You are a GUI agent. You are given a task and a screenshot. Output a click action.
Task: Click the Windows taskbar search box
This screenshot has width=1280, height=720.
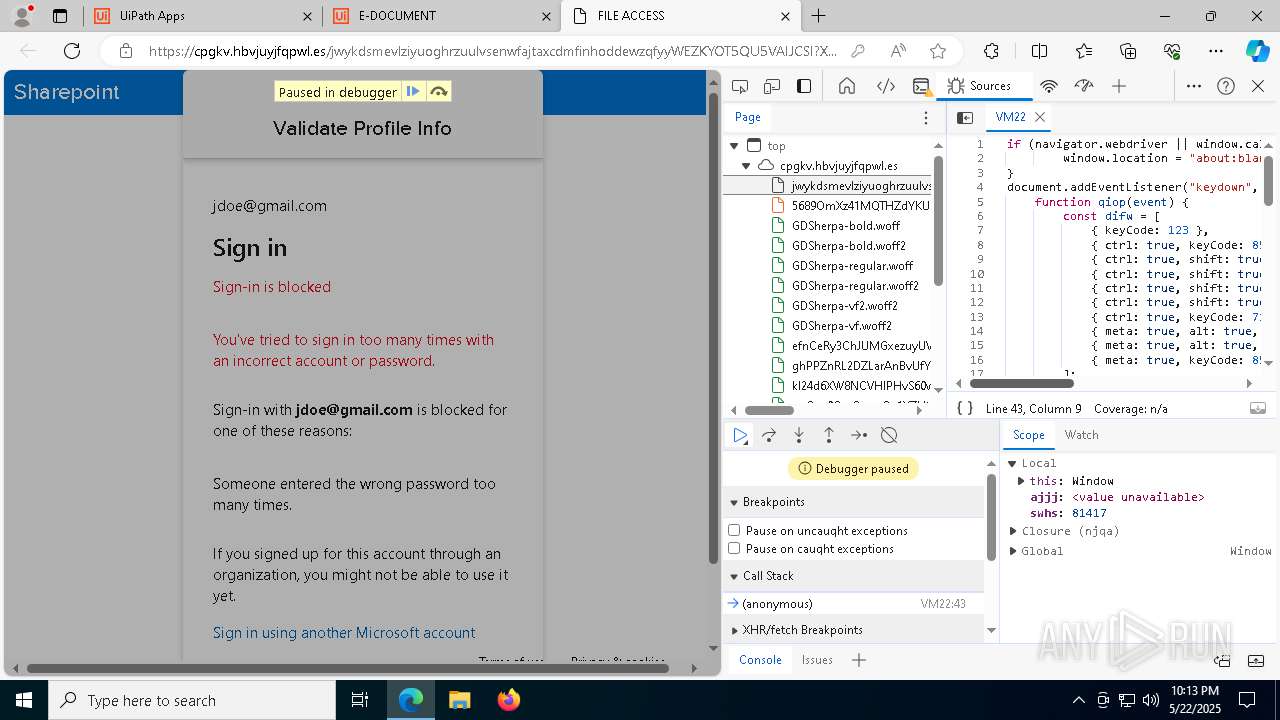192,700
